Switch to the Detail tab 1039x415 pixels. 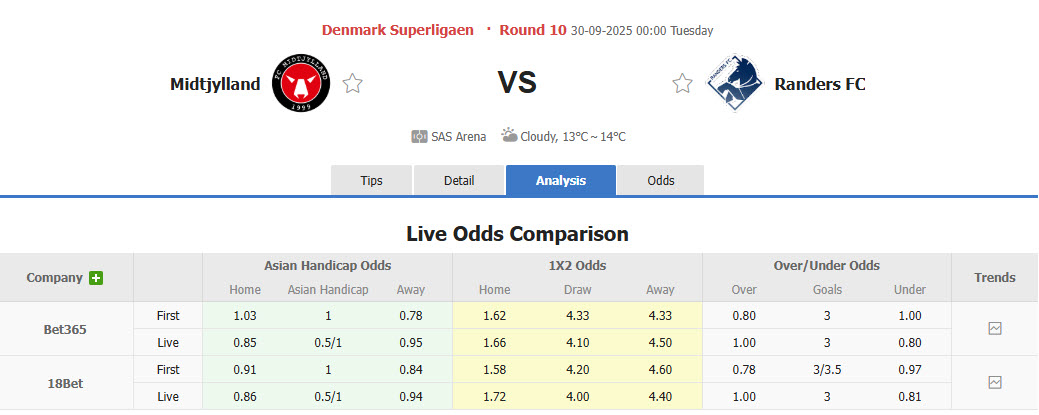pyautogui.click(x=459, y=181)
